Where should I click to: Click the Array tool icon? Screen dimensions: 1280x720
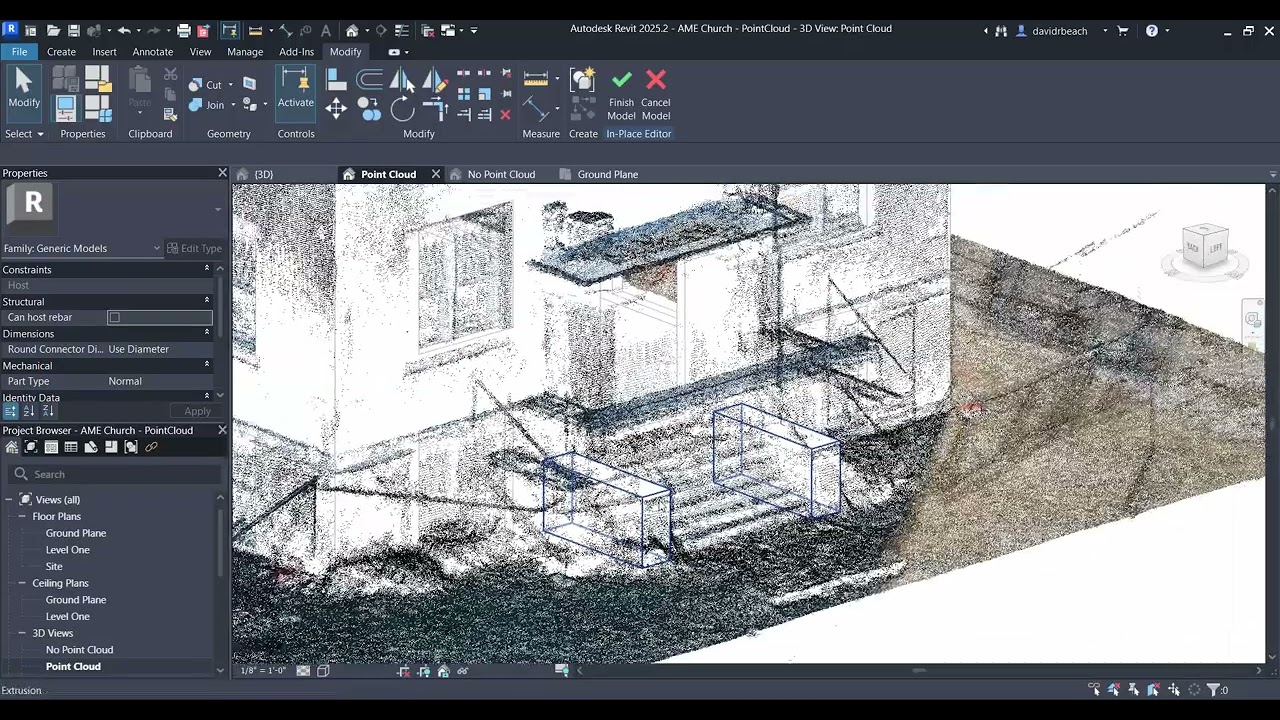pyautogui.click(x=463, y=94)
